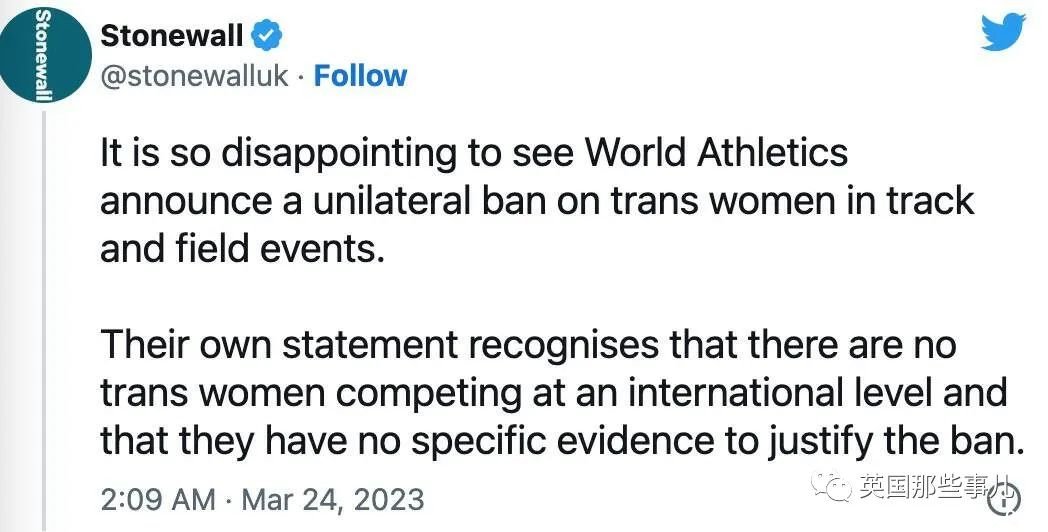Open the Stonewall display name
The width and height of the screenshot is (1048, 532).
[172, 35]
